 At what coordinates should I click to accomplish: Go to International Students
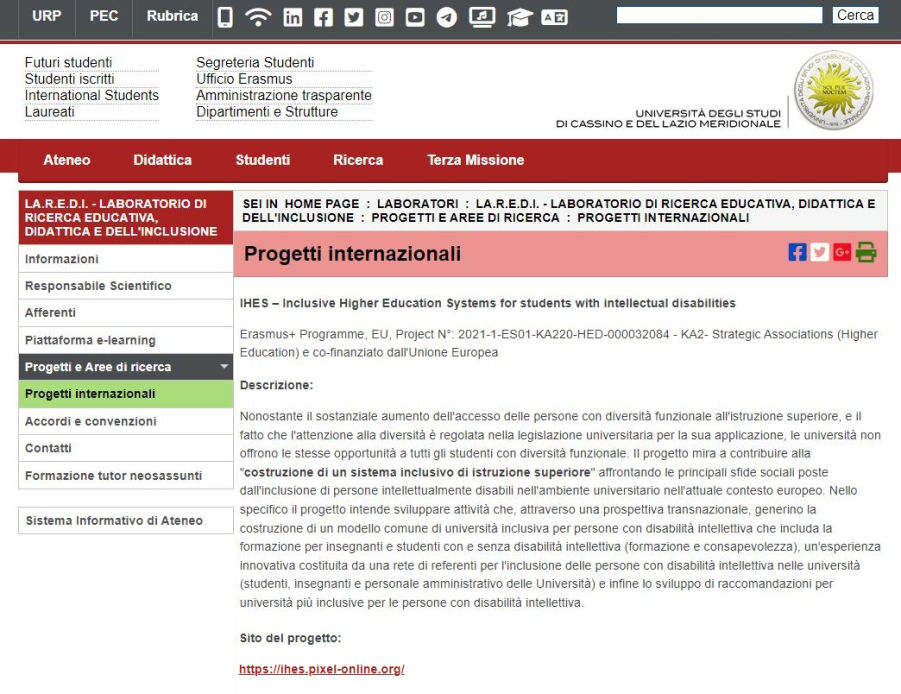[x=91, y=95]
